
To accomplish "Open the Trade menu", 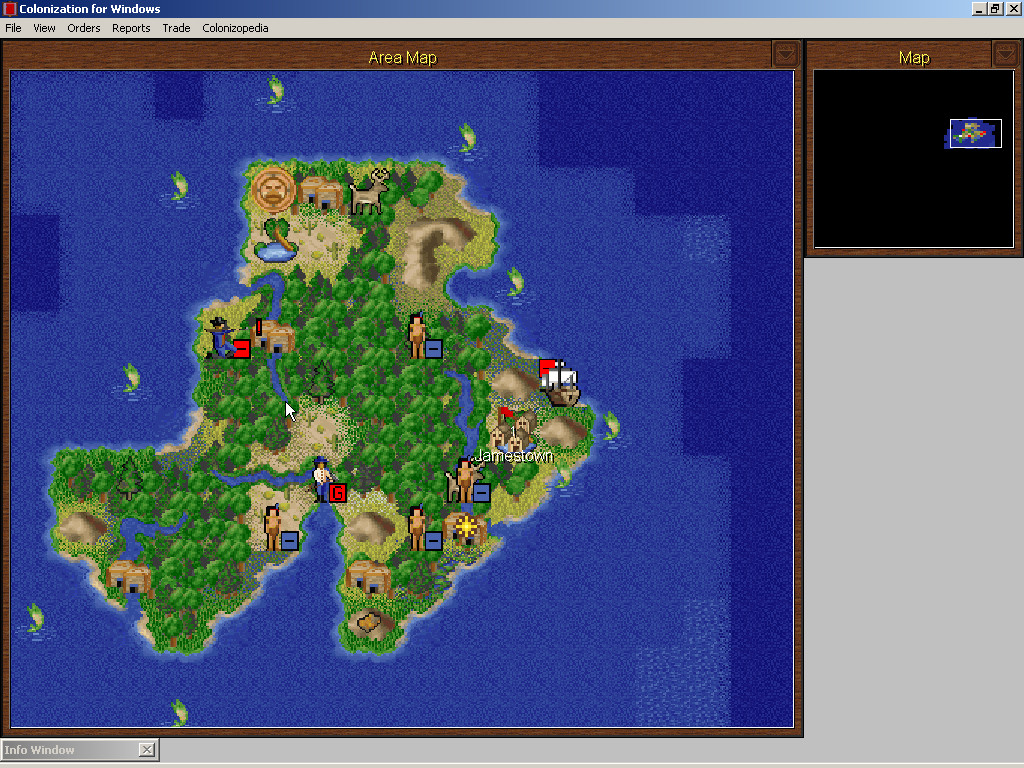I will (x=176, y=28).
